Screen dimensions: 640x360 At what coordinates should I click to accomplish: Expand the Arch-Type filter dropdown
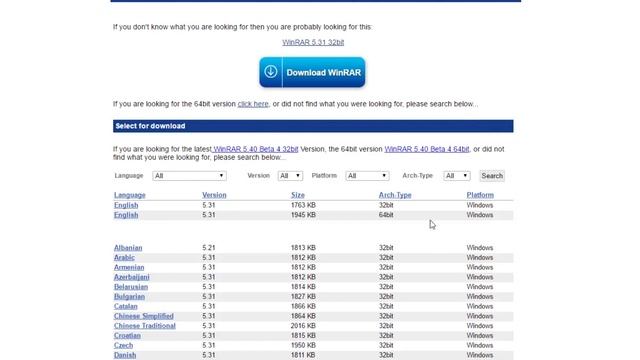pyautogui.click(x=457, y=176)
